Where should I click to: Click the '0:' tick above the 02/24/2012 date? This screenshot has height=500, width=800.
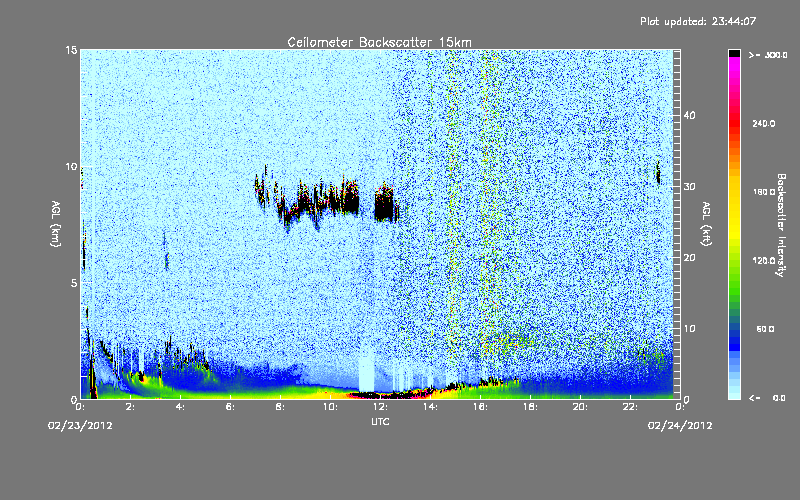[x=680, y=407]
